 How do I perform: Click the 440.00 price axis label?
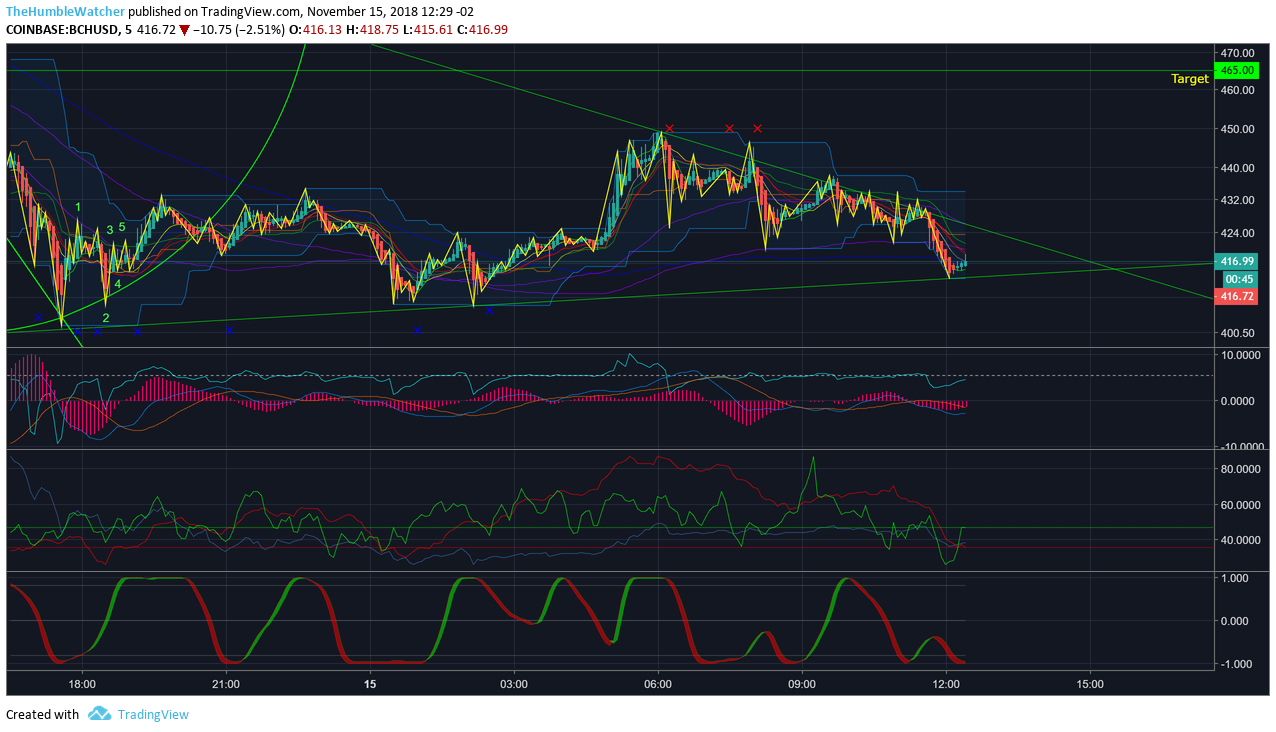click(1237, 168)
